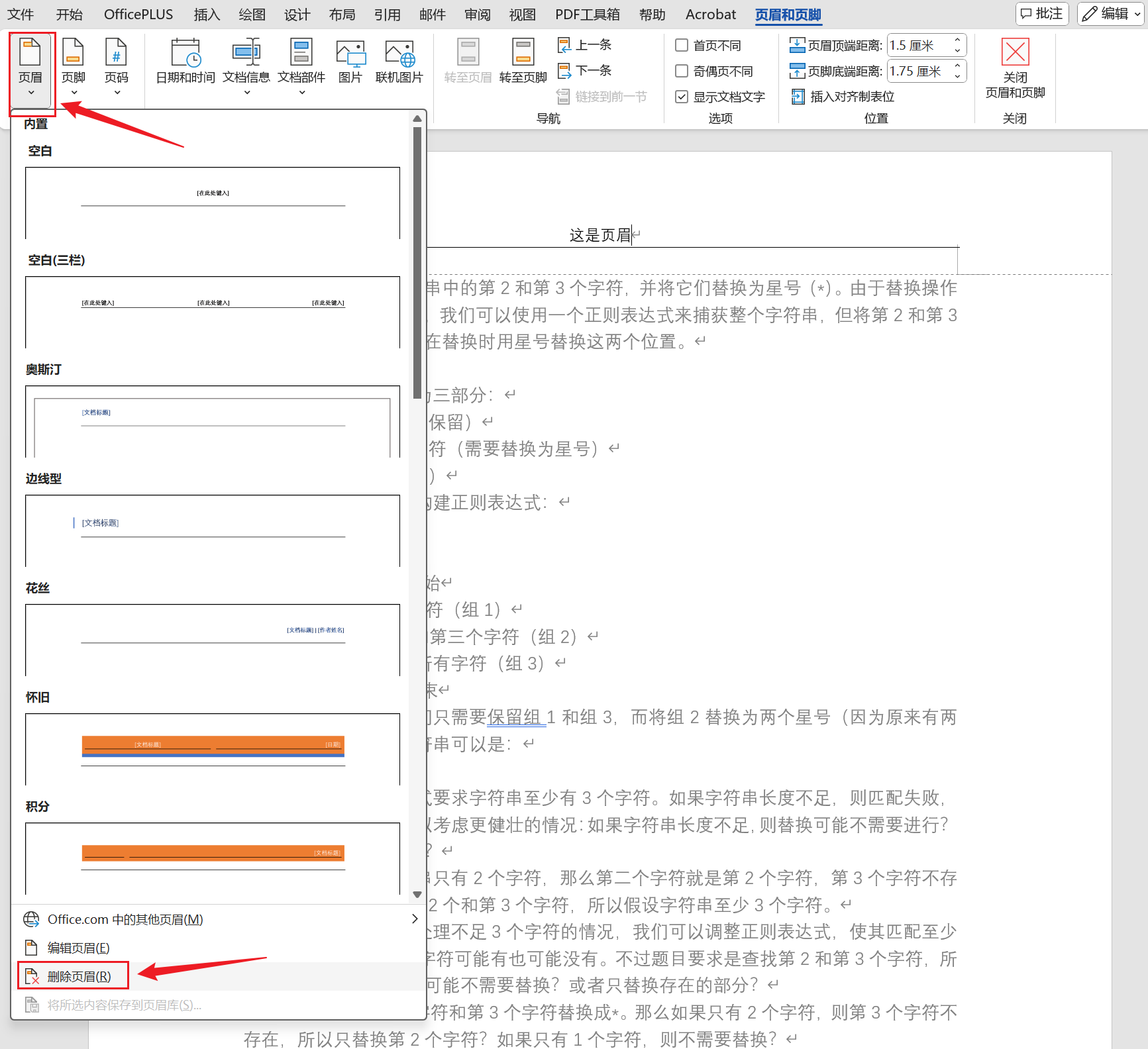Pick the orange 怀旧 header thumbnail

[x=213, y=748]
